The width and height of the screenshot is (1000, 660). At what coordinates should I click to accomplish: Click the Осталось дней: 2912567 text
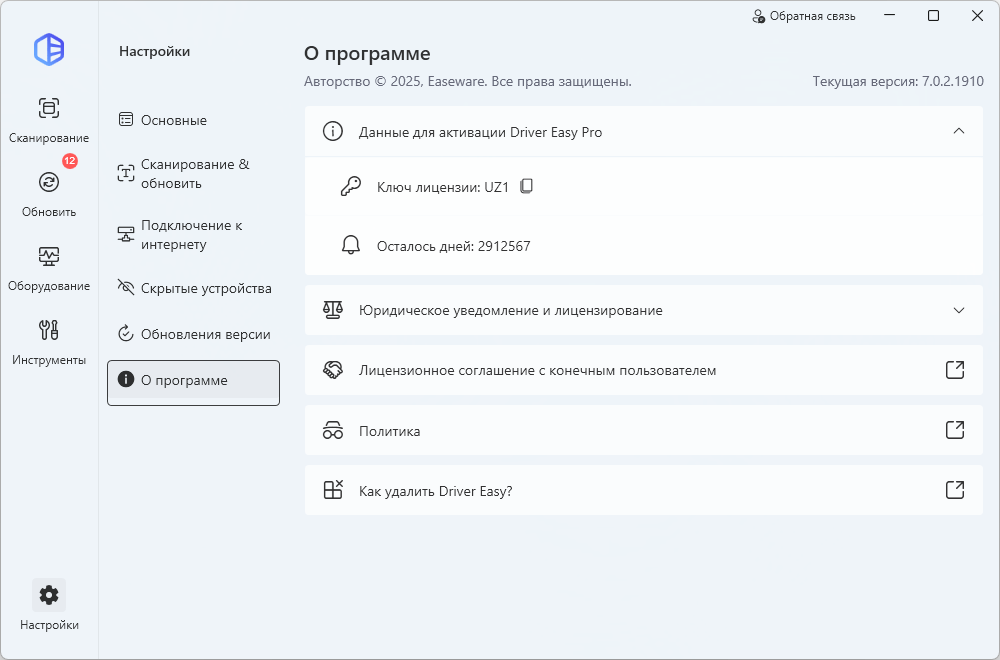(x=453, y=246)
